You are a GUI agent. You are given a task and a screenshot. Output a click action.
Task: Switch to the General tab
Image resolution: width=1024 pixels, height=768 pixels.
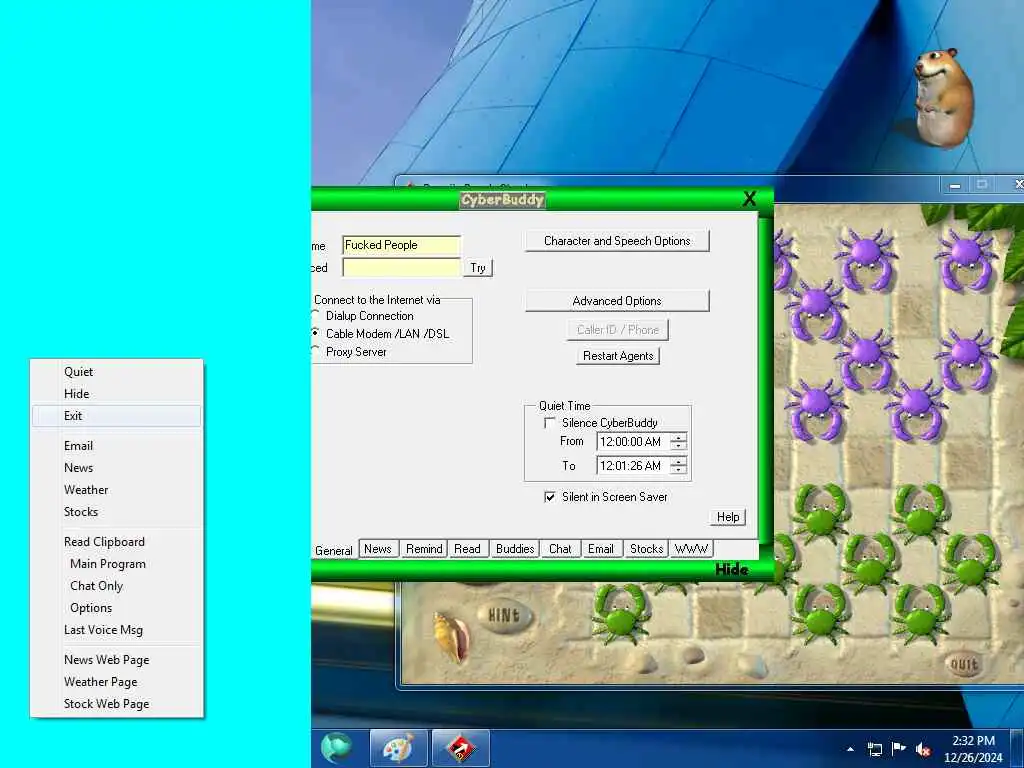tap(334, 551)
